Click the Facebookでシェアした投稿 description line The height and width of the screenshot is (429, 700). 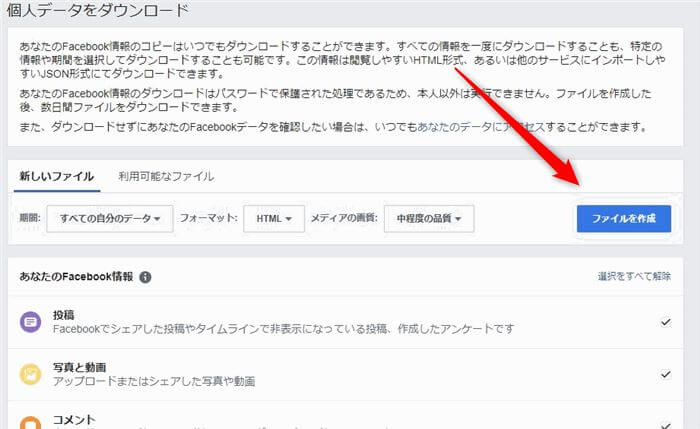pyautogui.click(x=283, y=329)
